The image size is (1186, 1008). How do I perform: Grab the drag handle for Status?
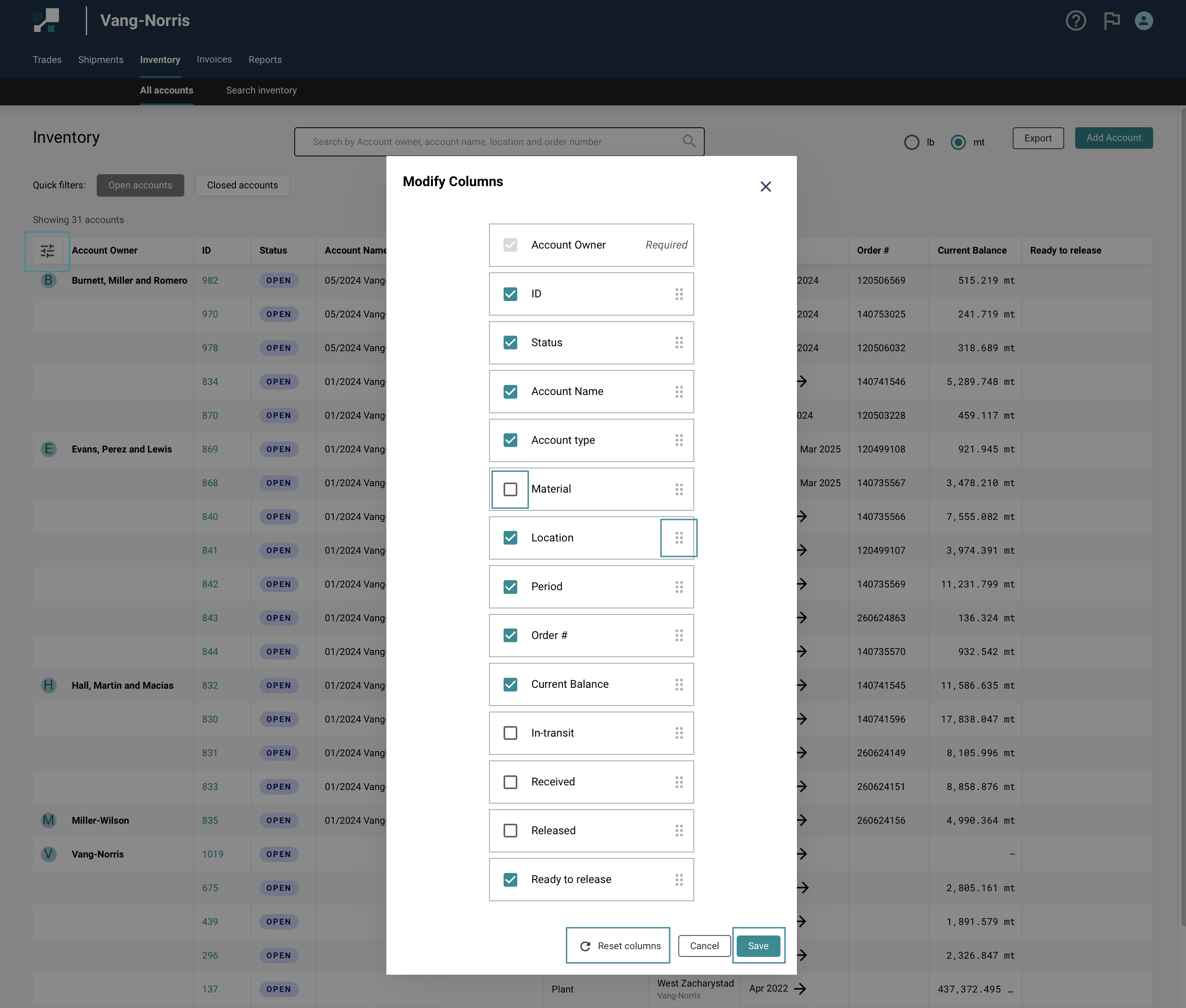tap(678, 343)
